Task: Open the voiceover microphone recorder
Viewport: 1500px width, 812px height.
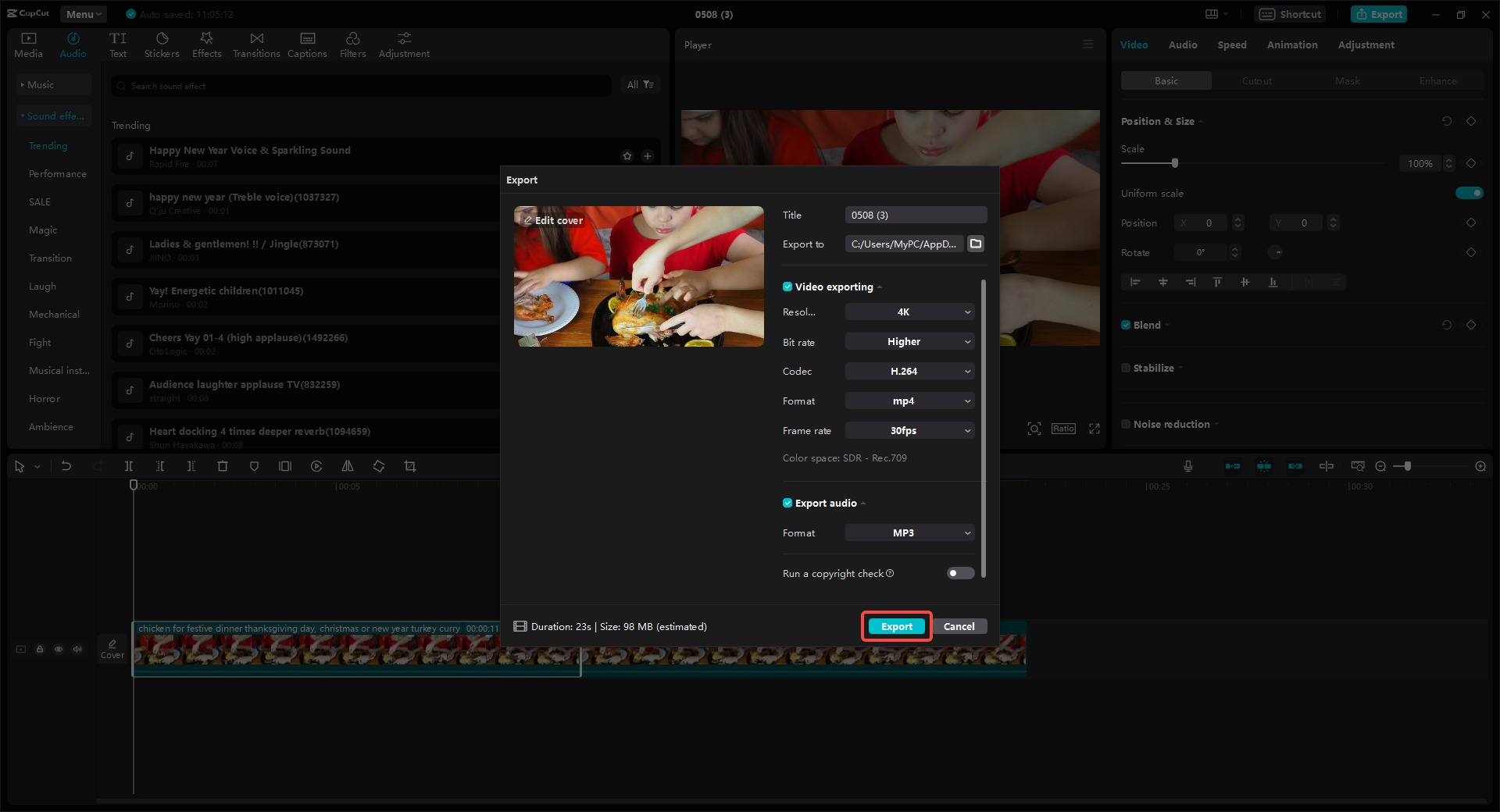Action: point(1187,466)
